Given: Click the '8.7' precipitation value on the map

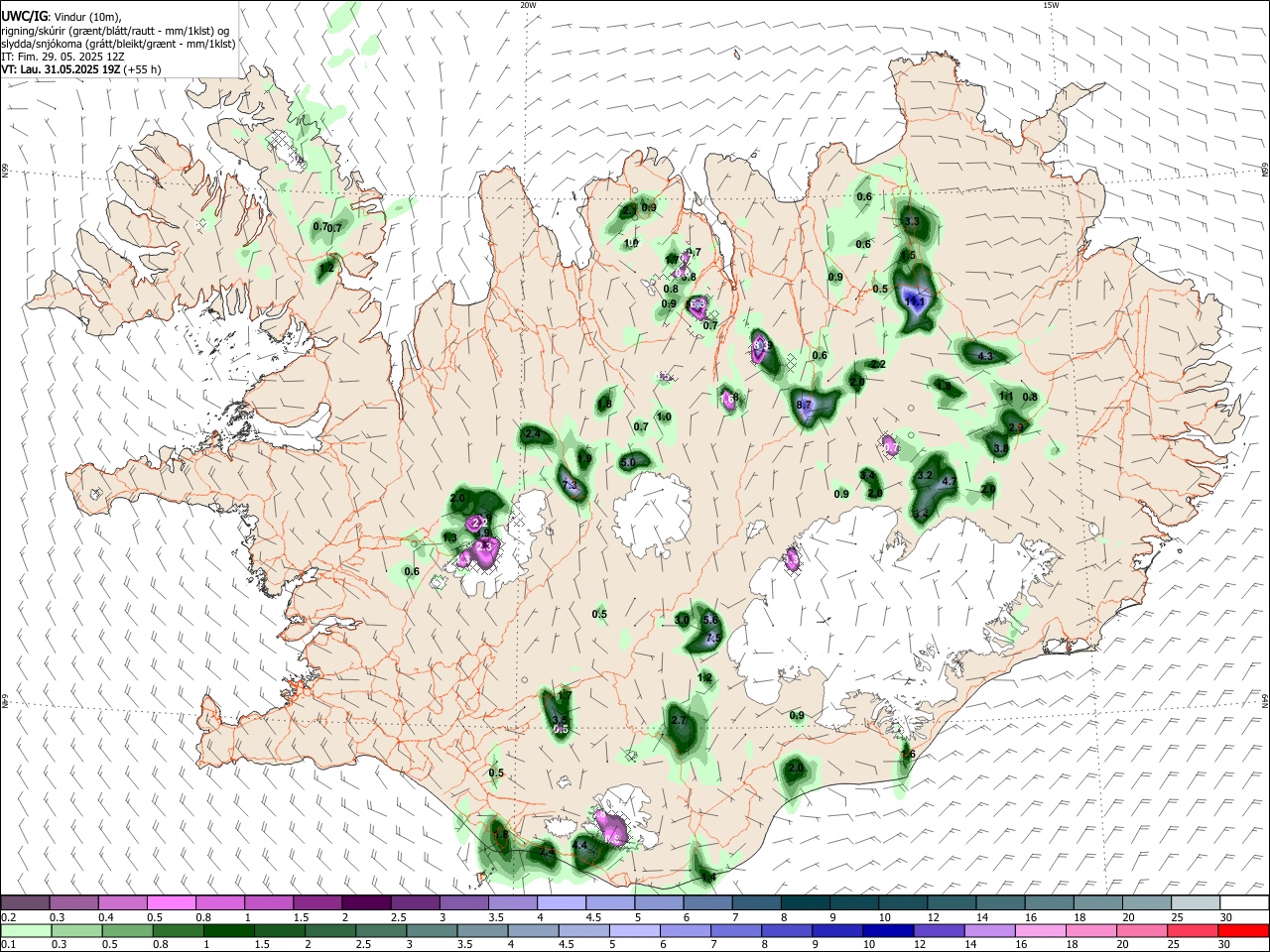Looking at the screenshot, I should pyautogui.click(x=805, y=405).
